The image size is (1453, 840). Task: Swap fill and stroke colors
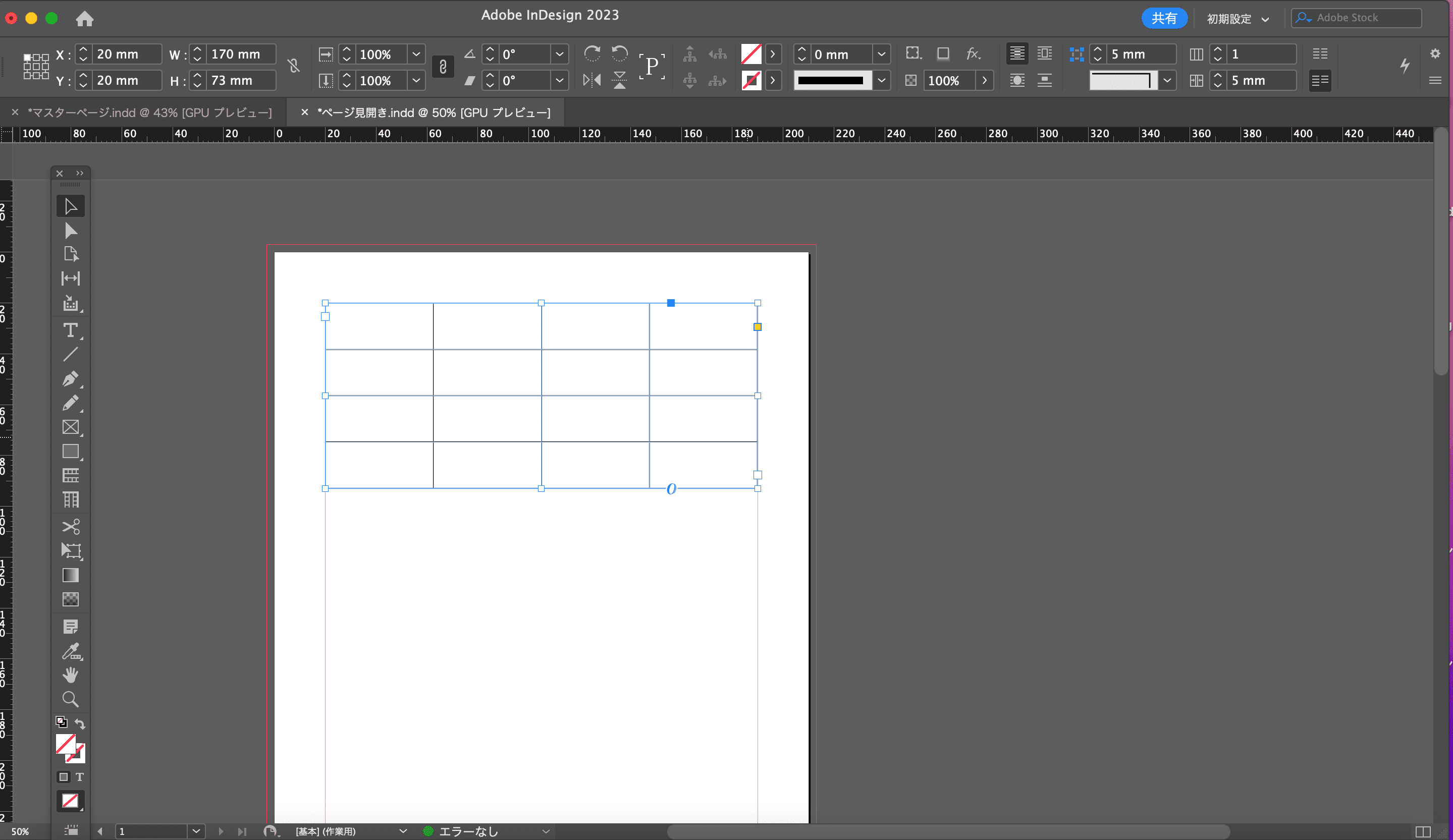click(80, 723)
